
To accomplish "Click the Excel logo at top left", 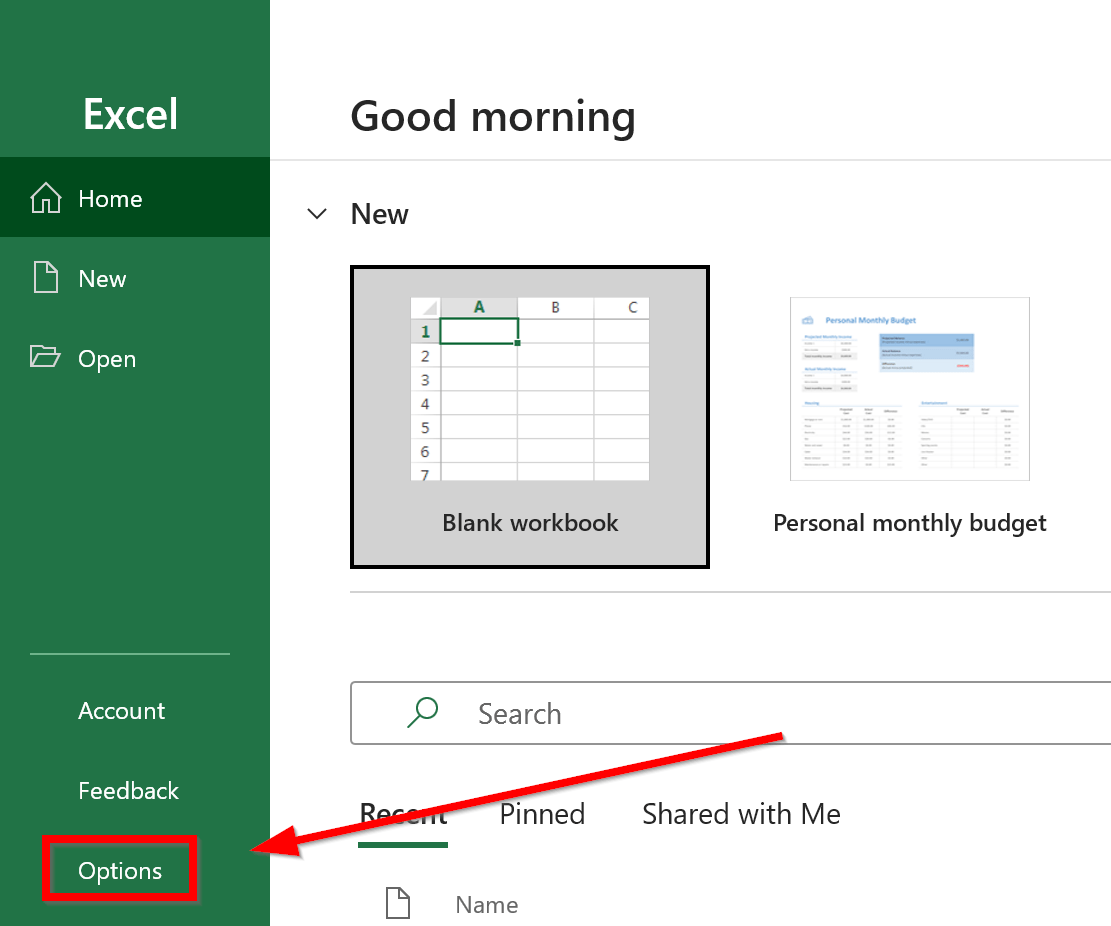I will pos(129,114).
